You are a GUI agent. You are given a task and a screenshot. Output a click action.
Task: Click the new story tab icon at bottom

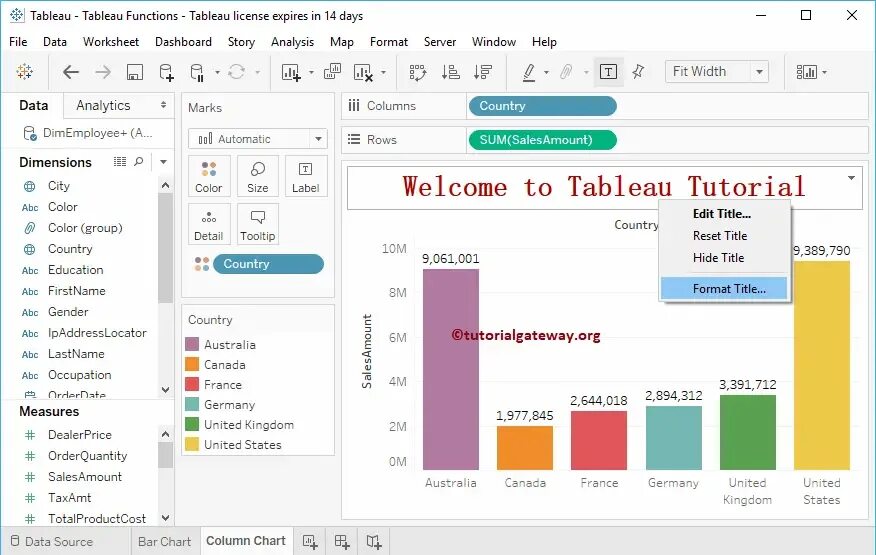[374, 541]
